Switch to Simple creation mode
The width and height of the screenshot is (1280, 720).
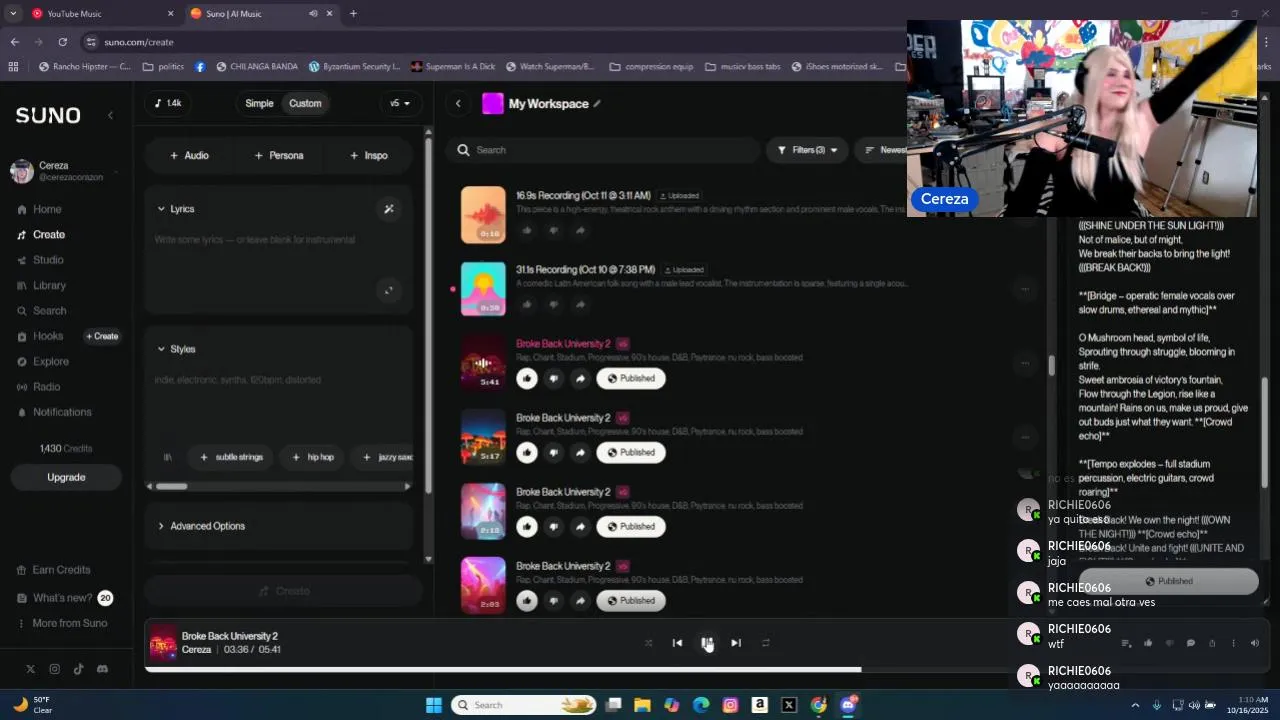(x=259, y=103)
